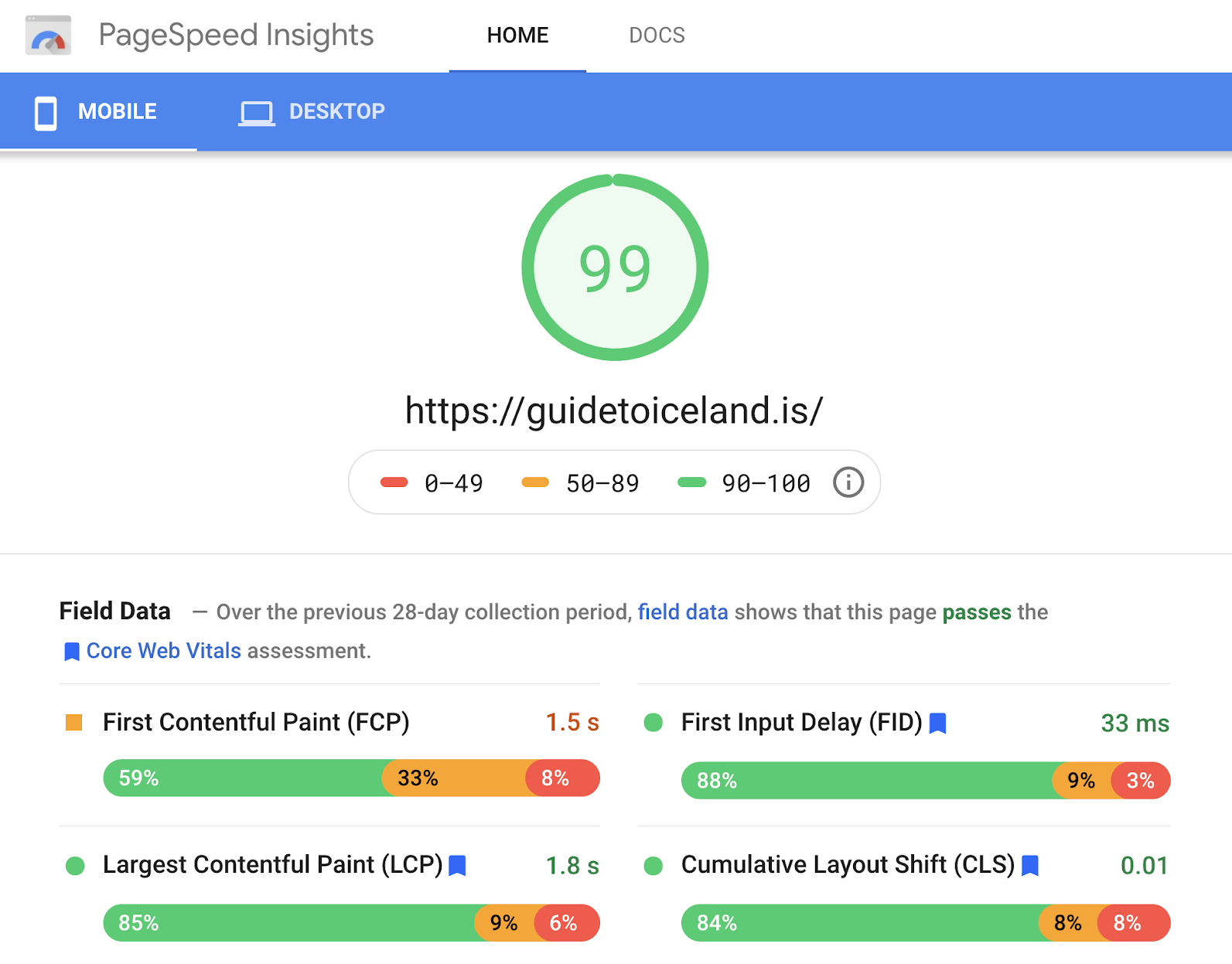This screenshot has height=964, width=1232.
Task: Click the blue bookmark icon beside FID
Action: 937,724
